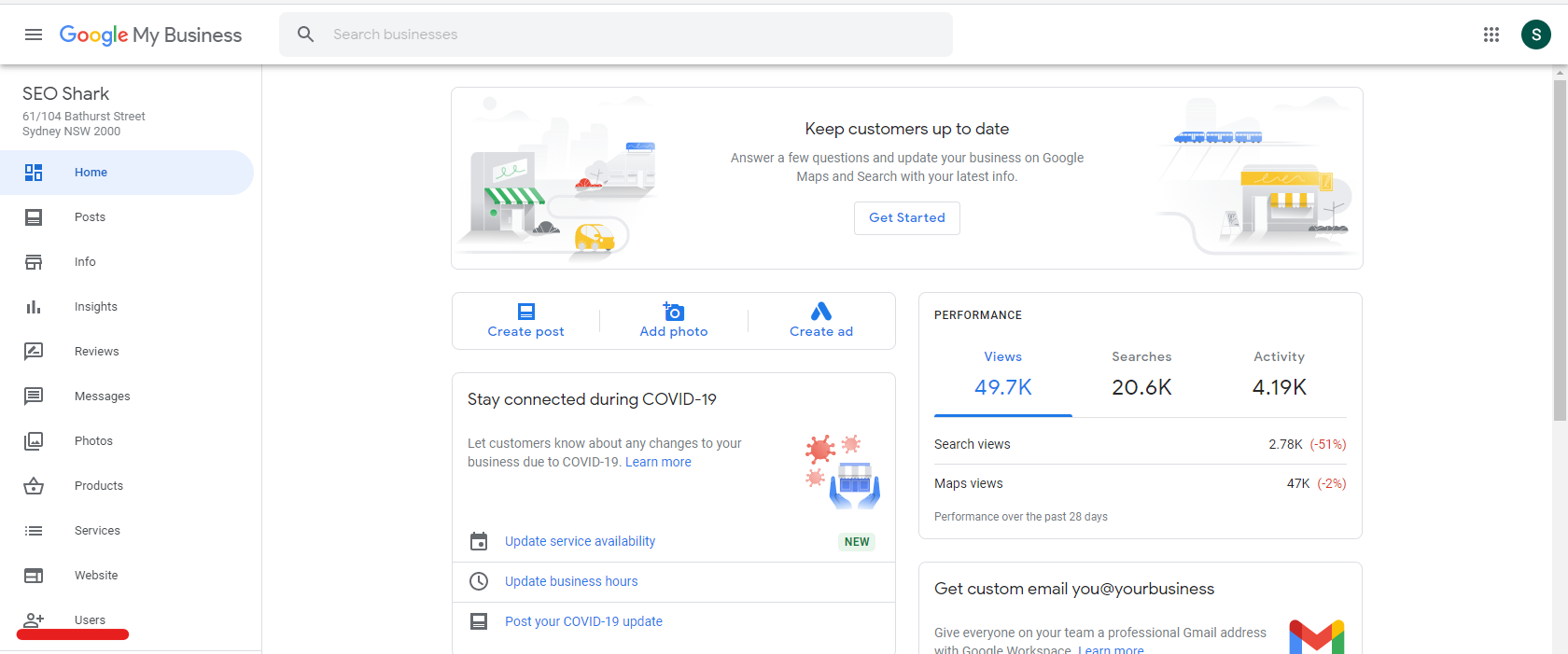The image size is (1568, 654).
Task: Click Update business hours link
Action: tap(571, 581)
